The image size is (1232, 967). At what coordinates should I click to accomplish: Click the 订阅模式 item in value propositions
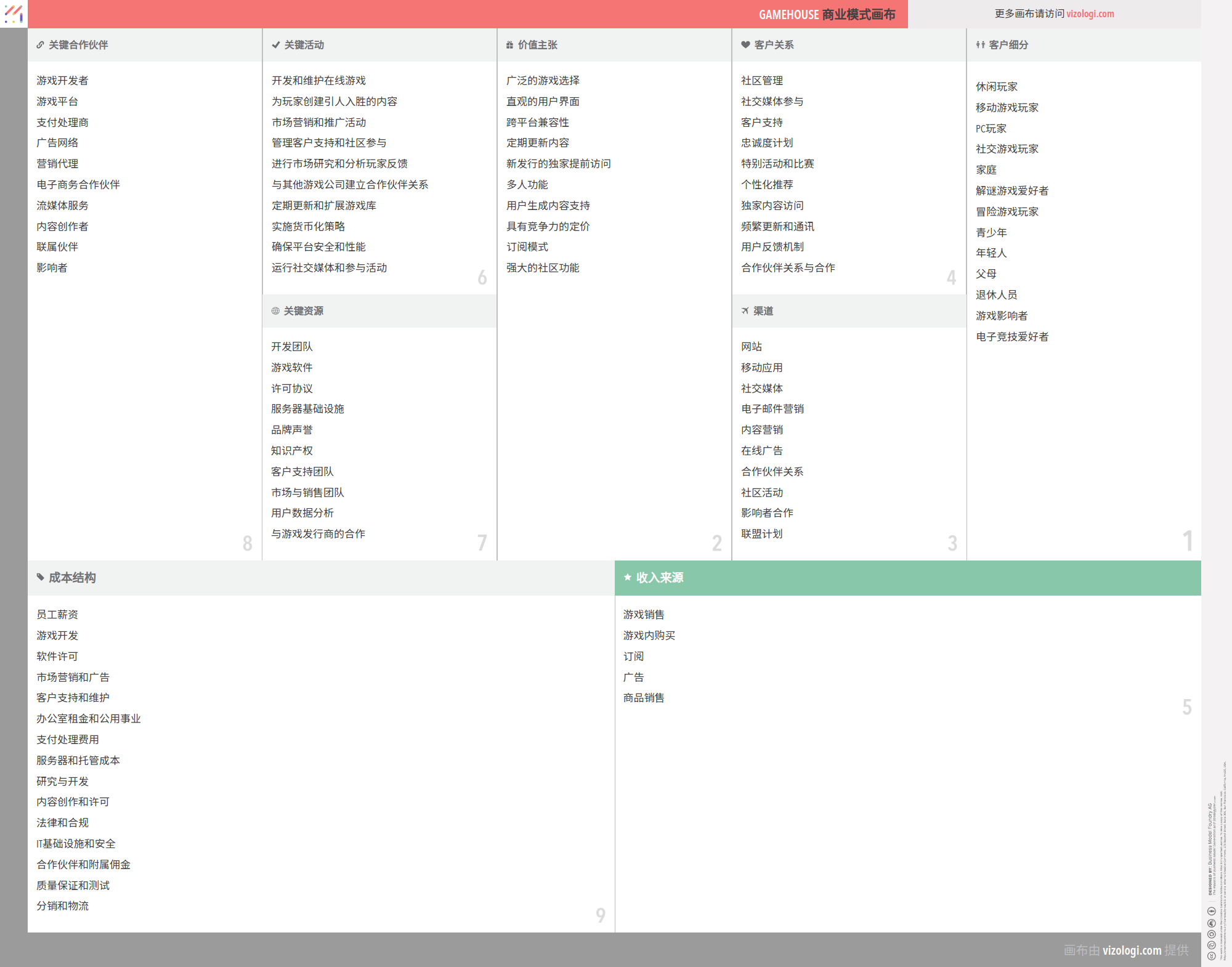point(527,247)
